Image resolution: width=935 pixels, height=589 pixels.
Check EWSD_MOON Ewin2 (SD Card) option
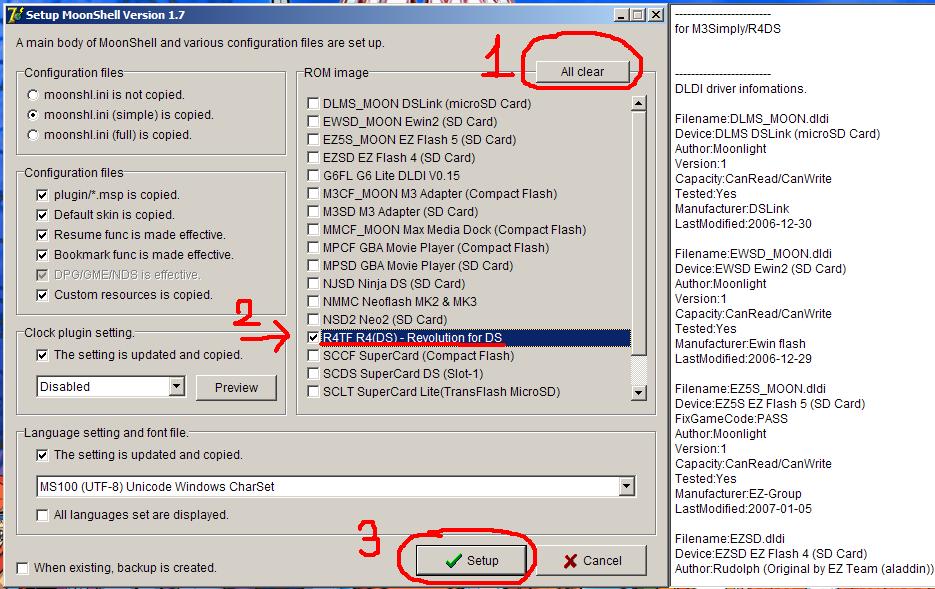tap(313, 122)
